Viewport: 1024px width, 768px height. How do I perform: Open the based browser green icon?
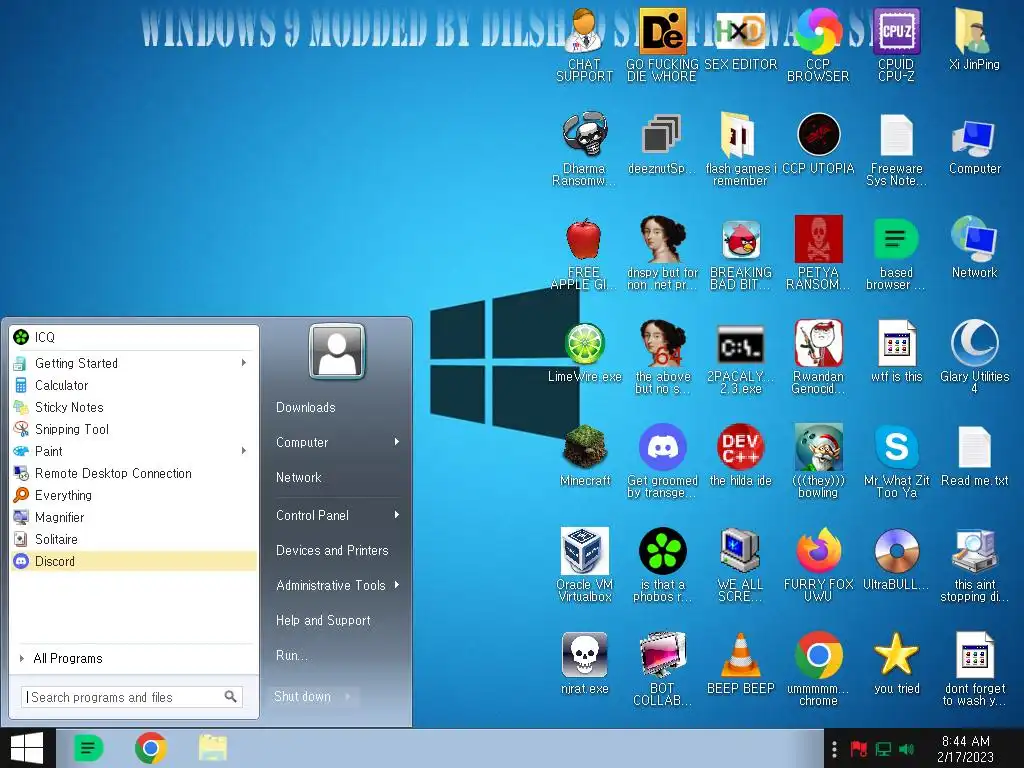click(896, 253)
